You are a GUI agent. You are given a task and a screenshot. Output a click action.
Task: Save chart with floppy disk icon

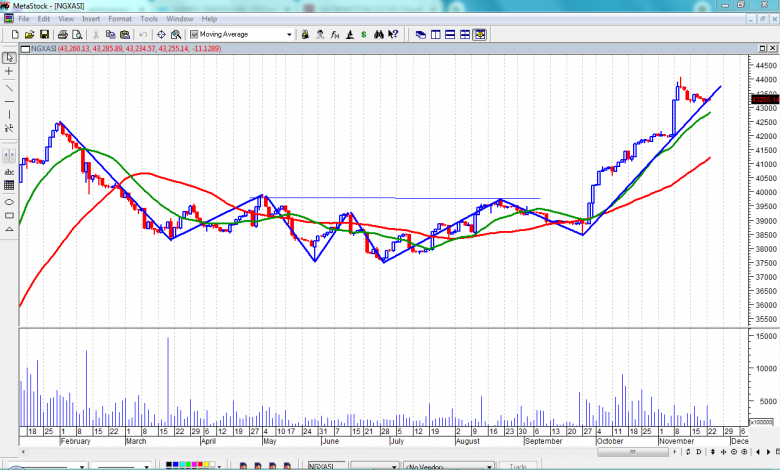click(44, 34)
